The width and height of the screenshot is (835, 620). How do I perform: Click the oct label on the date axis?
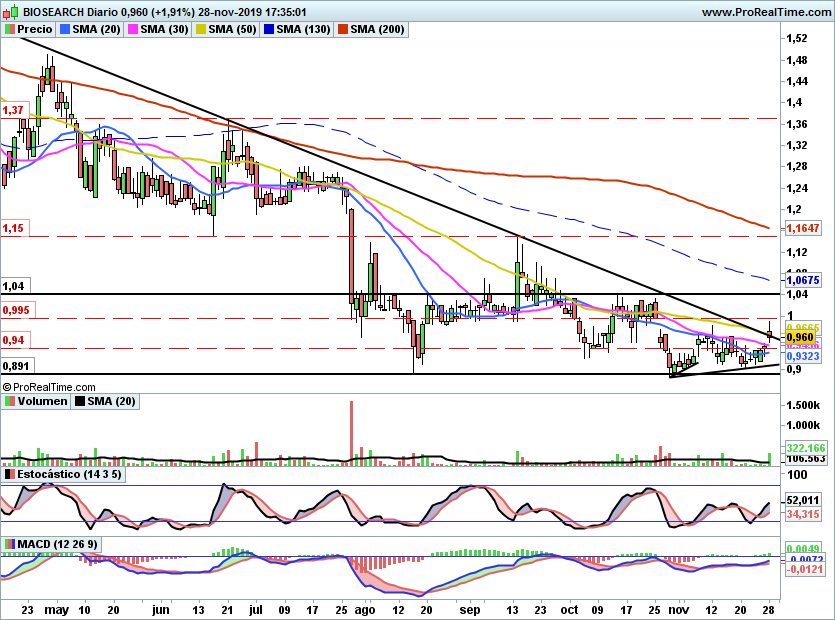point(569,610)
